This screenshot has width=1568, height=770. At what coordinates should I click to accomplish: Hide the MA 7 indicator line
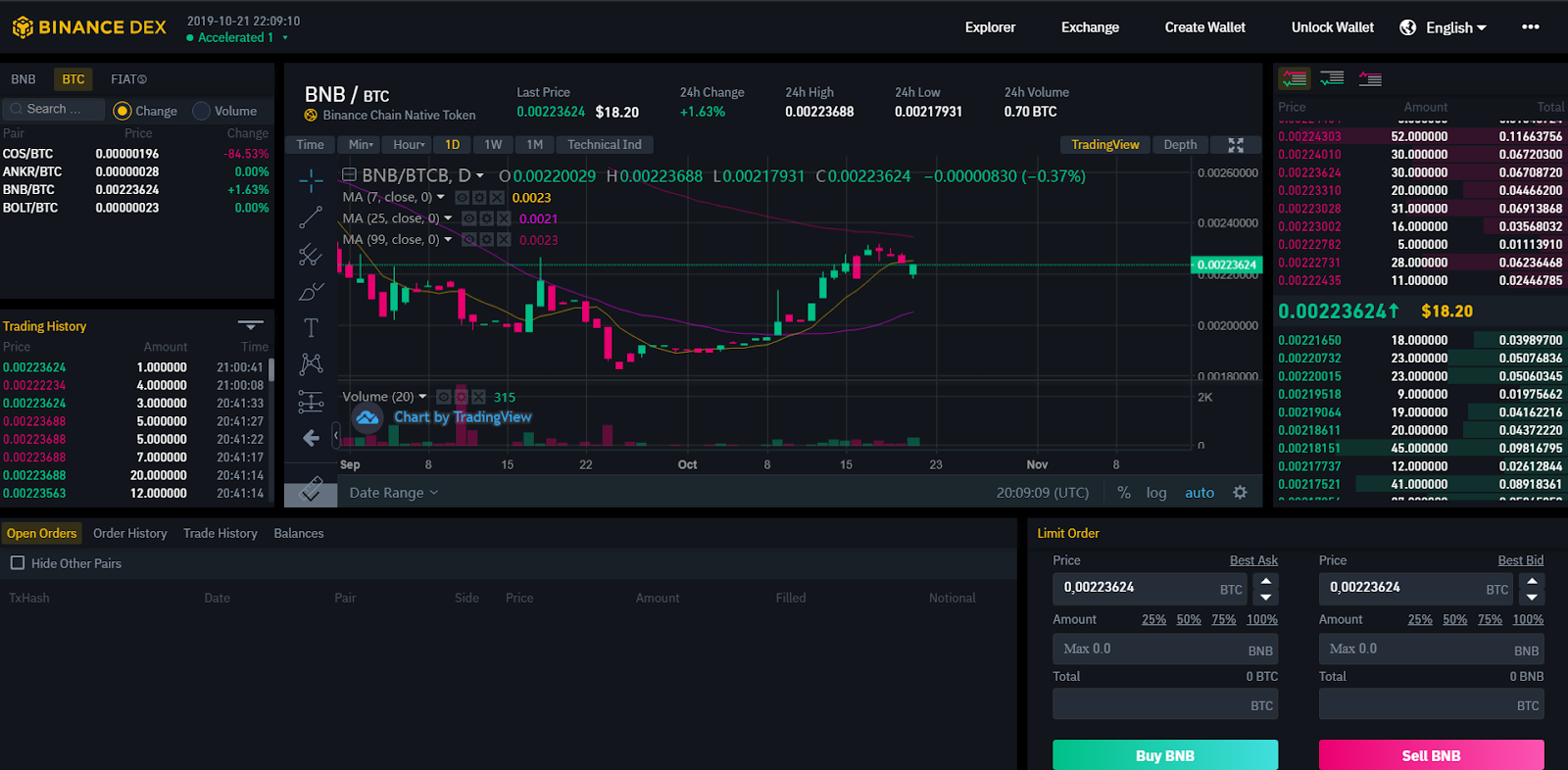click(462, 198)
